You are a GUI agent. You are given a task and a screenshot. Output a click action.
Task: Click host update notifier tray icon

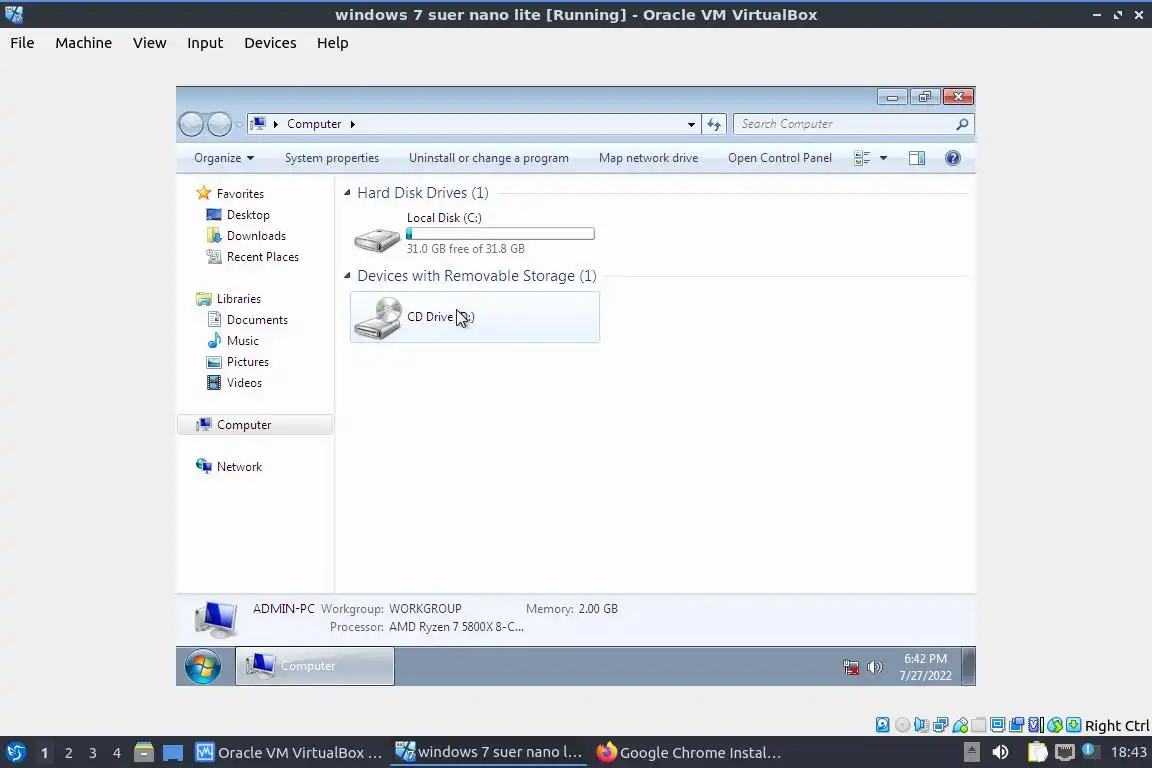coord(1090,751)
